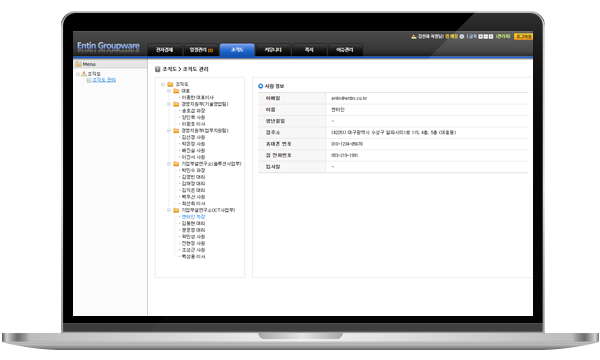This screenshot has height=360, width=600.
Task: Click the name value 엔터인
Action: point(338,110)
